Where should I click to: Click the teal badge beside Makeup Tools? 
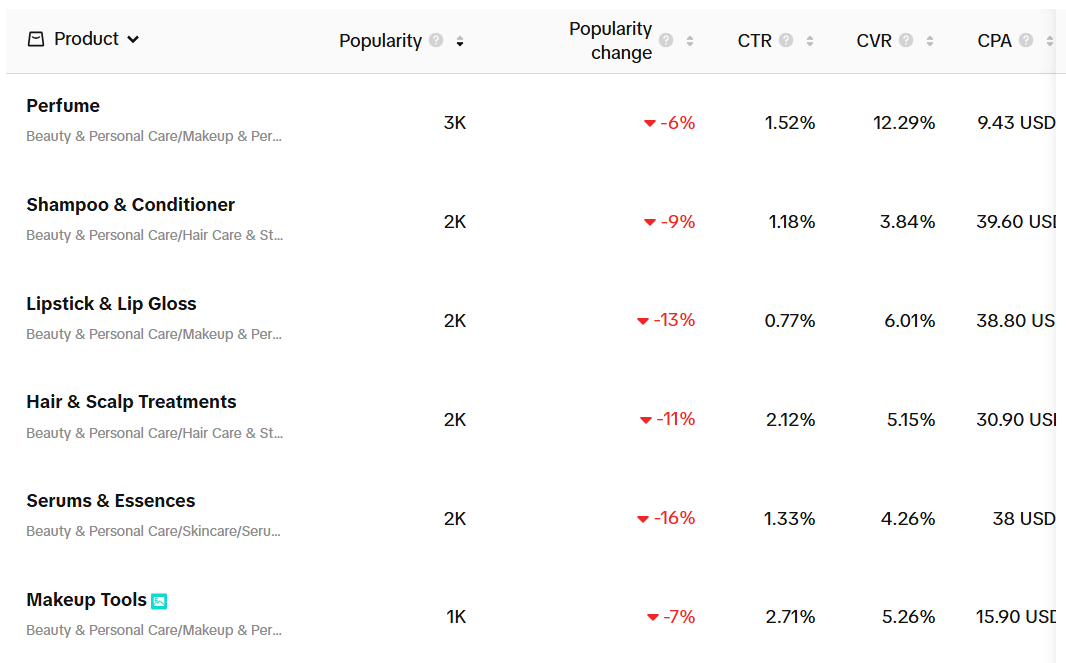click(x=159, y=601)
